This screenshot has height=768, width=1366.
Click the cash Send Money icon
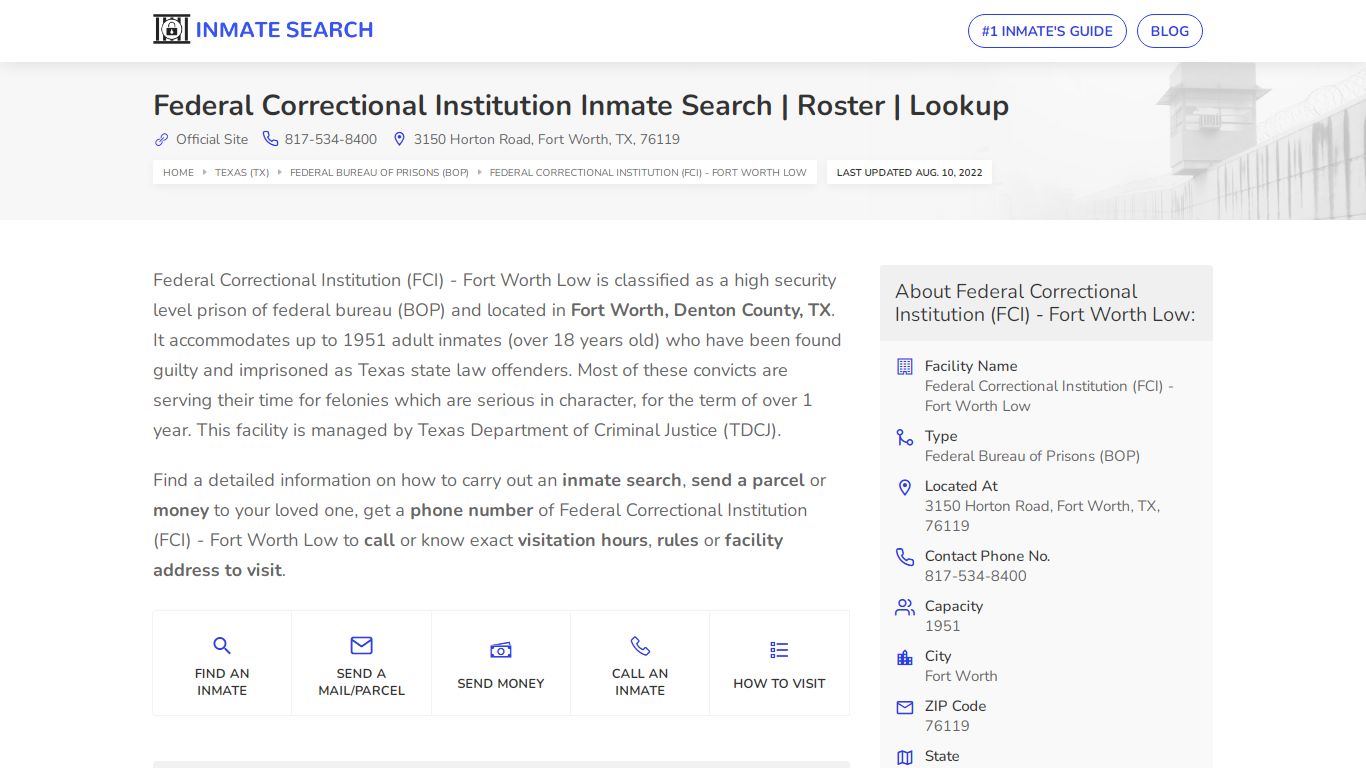[x=501, y=651]
